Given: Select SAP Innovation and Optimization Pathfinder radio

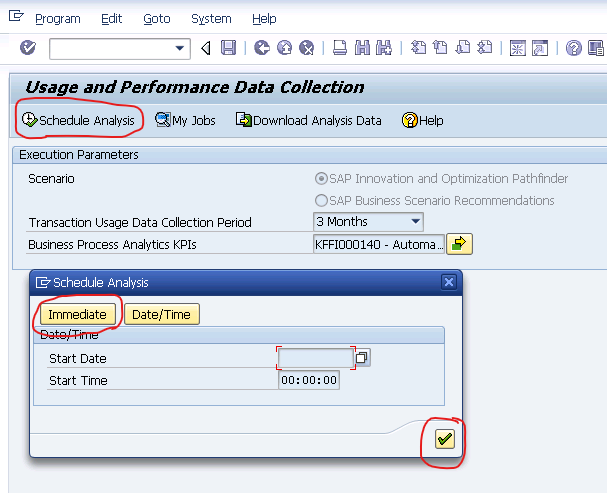Looking at the screenshot, I should (321, 179).
